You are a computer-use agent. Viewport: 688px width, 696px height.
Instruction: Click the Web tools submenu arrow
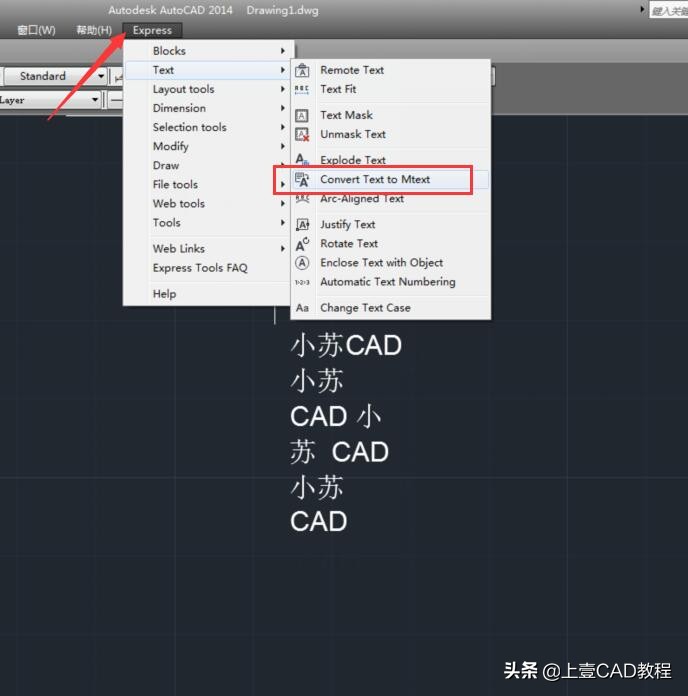tap(283, 204)
